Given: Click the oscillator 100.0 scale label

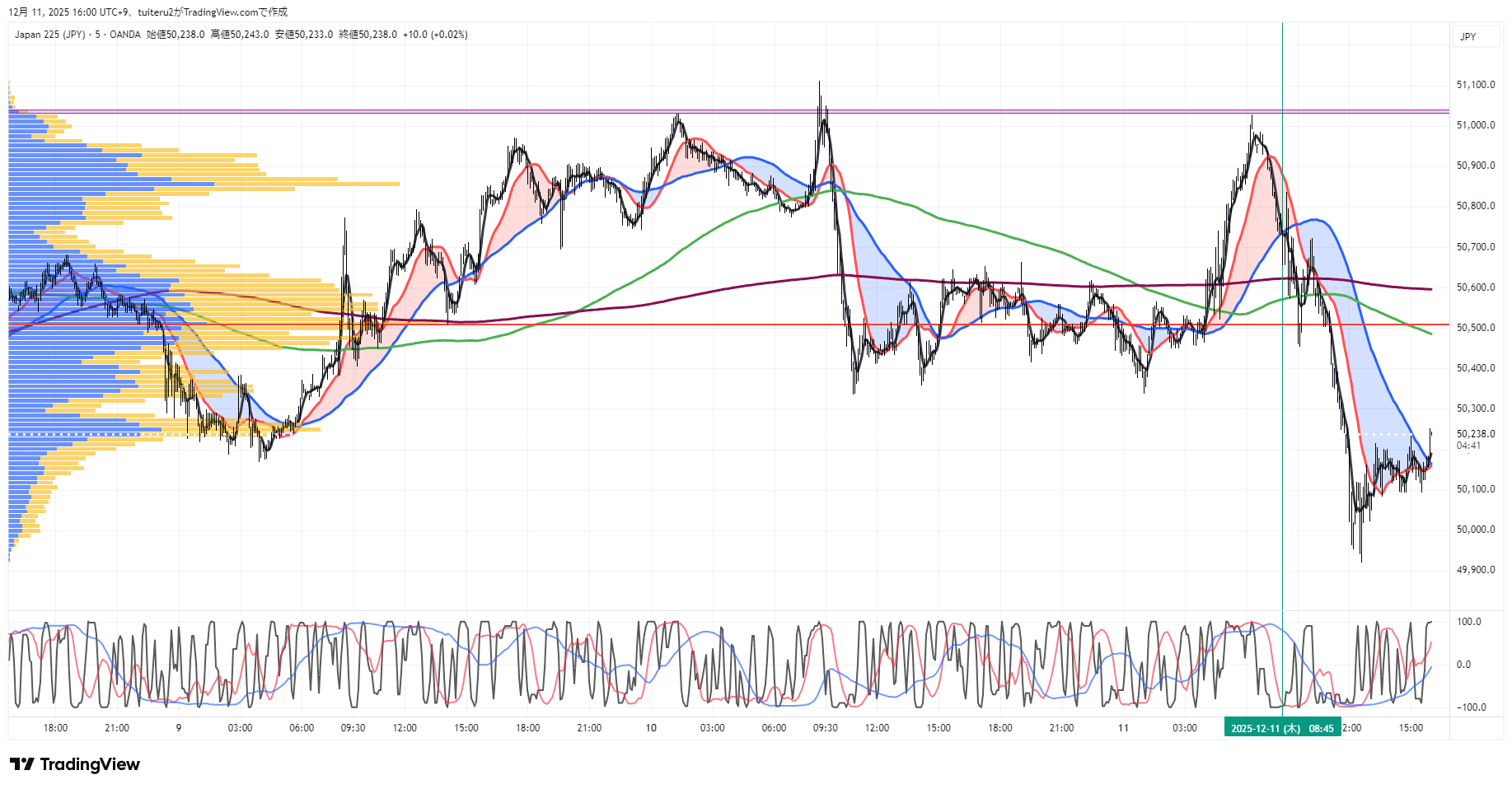Looking at the screenshot, I should (x=1468, y=622).
